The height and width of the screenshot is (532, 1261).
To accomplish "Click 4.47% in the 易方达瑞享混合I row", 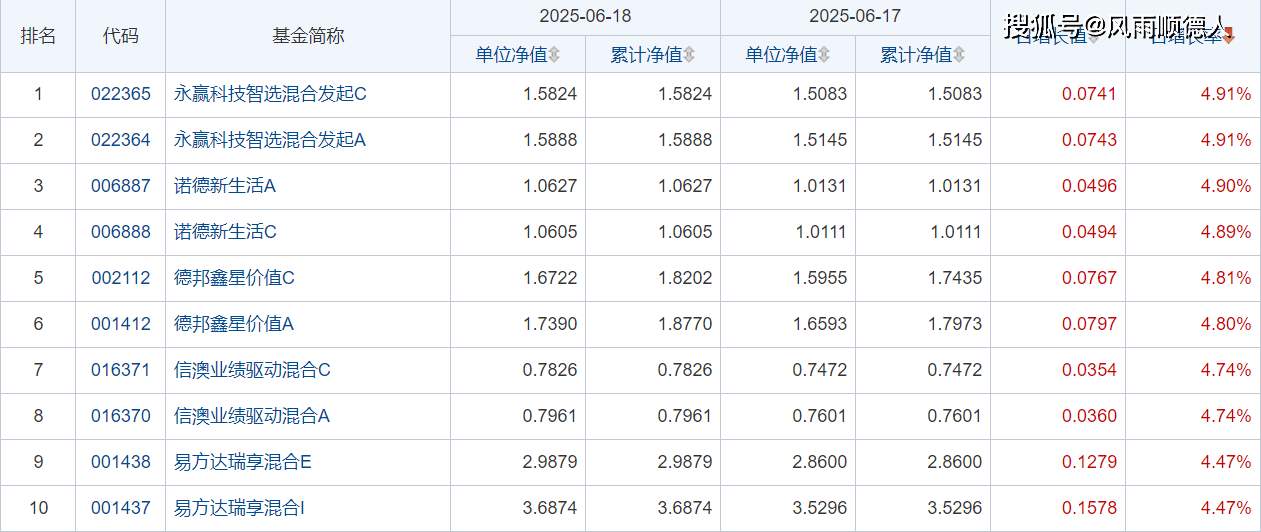I will (1226, 508).
